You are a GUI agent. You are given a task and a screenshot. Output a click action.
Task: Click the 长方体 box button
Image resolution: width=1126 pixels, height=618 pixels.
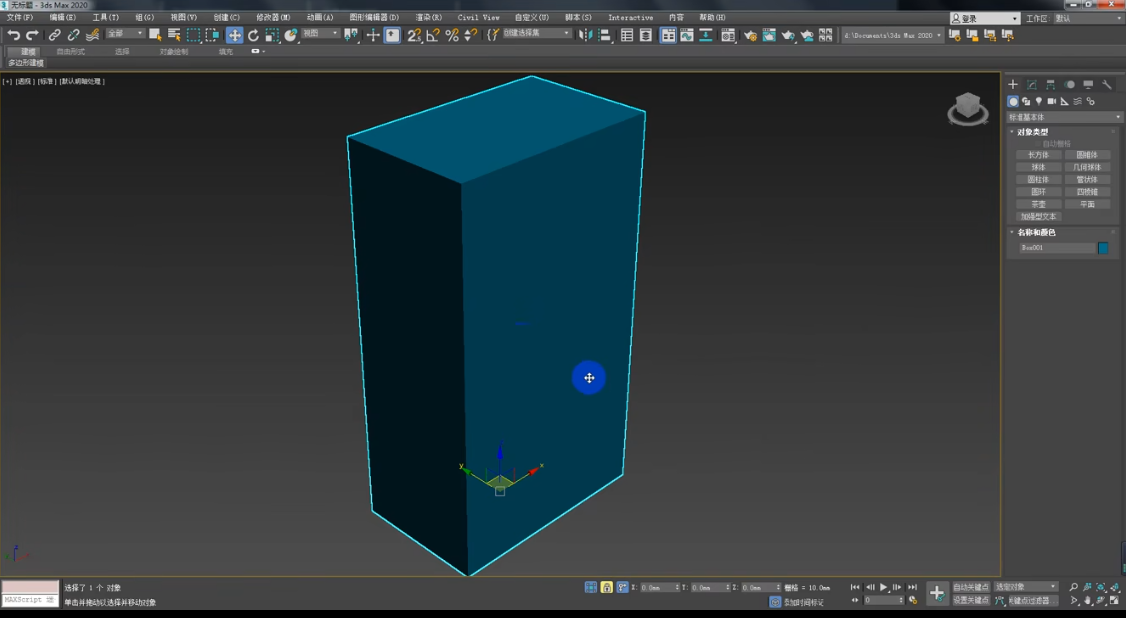[x=1038, y=155]
